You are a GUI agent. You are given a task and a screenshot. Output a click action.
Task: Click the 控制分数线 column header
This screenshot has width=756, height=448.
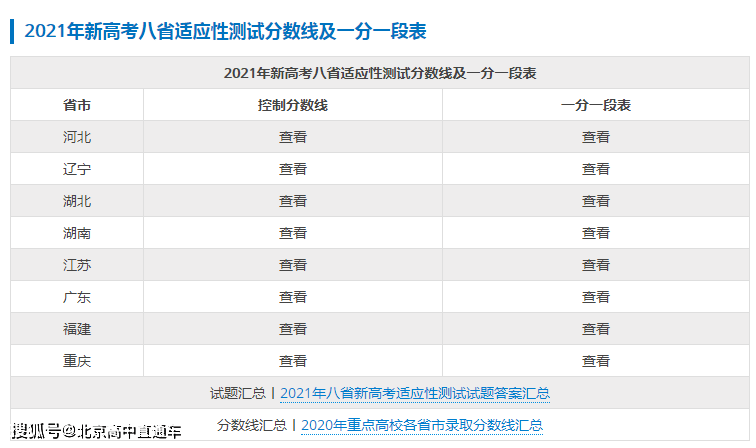click(292, 105)
